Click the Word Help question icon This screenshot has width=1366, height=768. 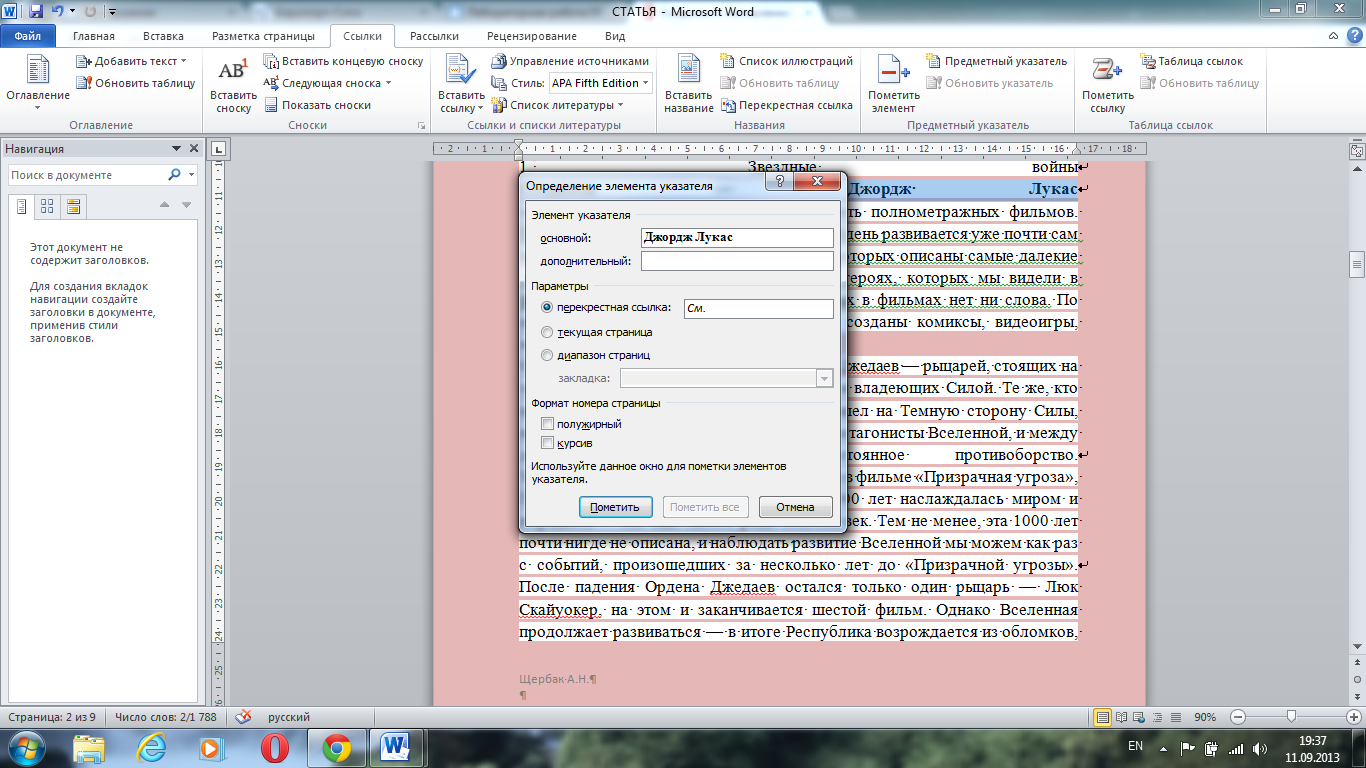(x=1353, y=36)
